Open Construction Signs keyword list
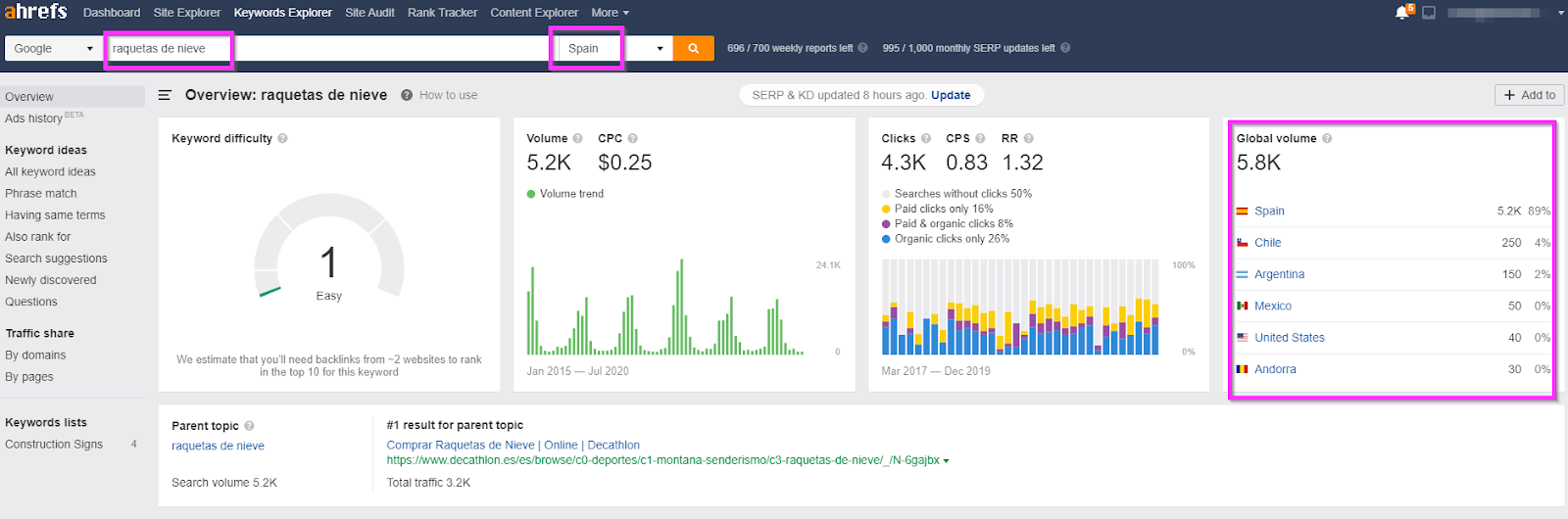The height and width of the screenshot is (519, 1568). click(x=54, y=445)
